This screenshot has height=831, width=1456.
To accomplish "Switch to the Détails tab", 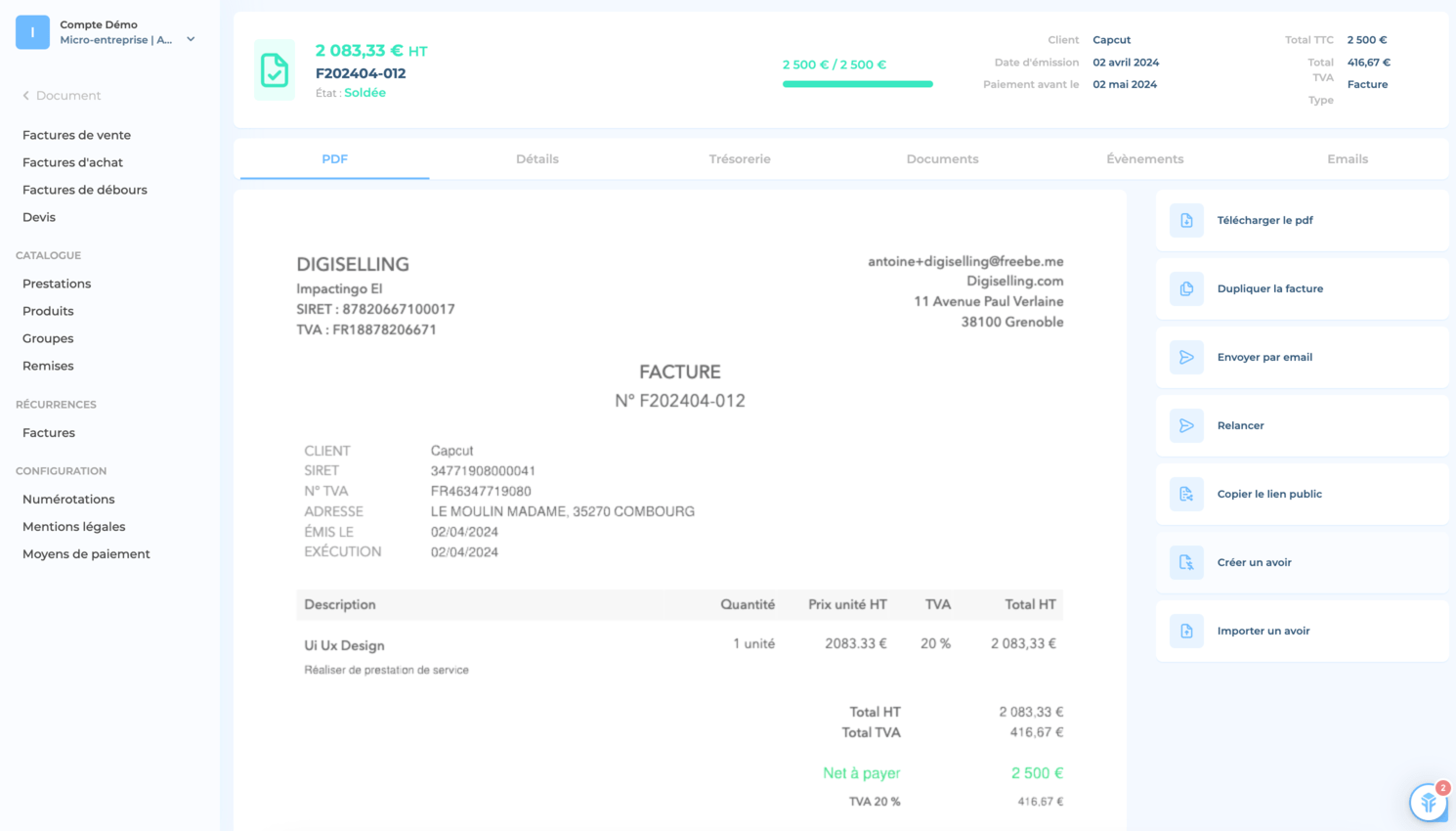I will (x=537, y=158).
